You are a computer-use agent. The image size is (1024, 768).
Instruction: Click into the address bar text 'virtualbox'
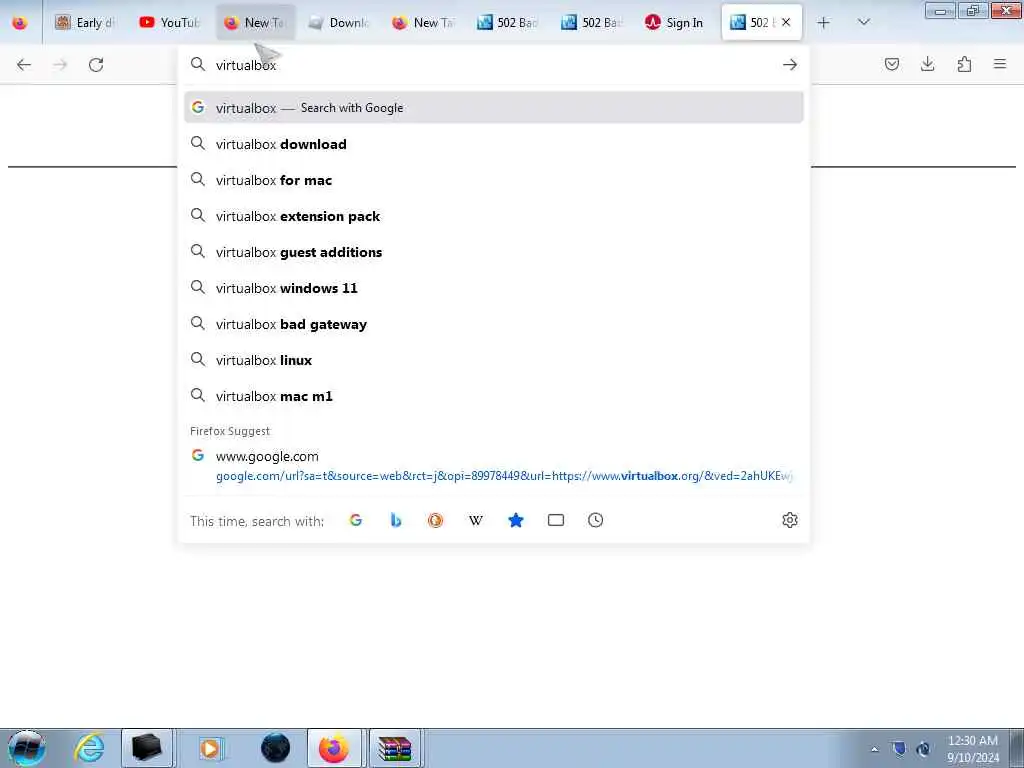[246, 65]
